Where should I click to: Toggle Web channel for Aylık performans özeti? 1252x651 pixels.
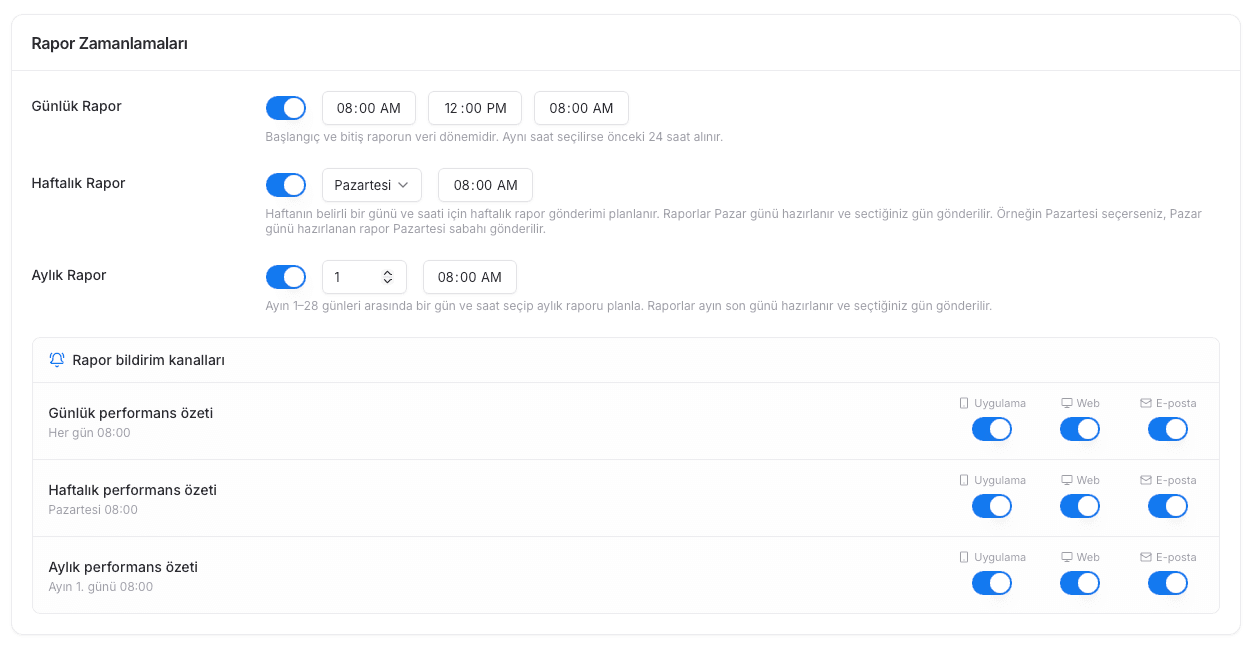pyautogui.click(x=1080, y=583)
